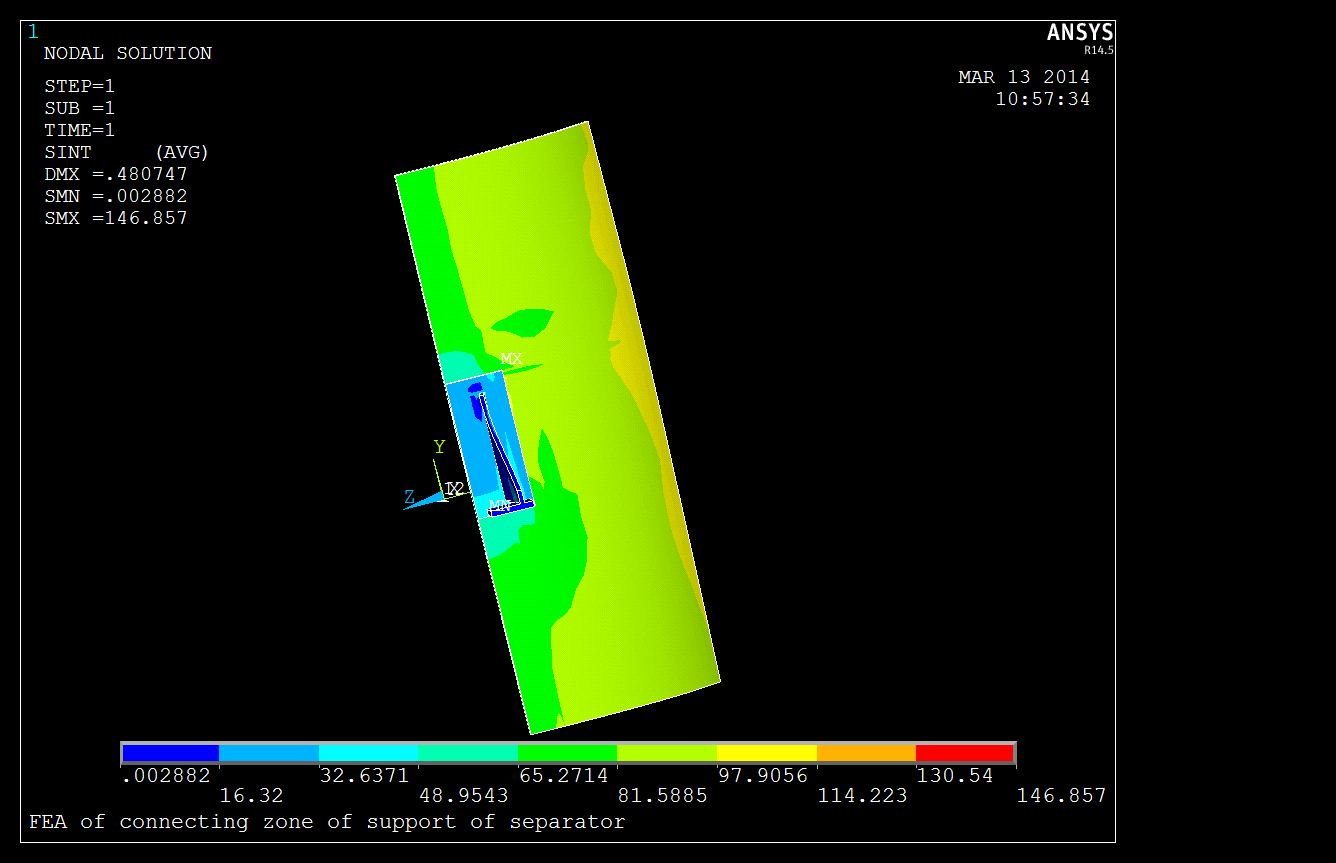Select the orange legend color band
Screen dimensions: 1336x863
pos(866,753)
